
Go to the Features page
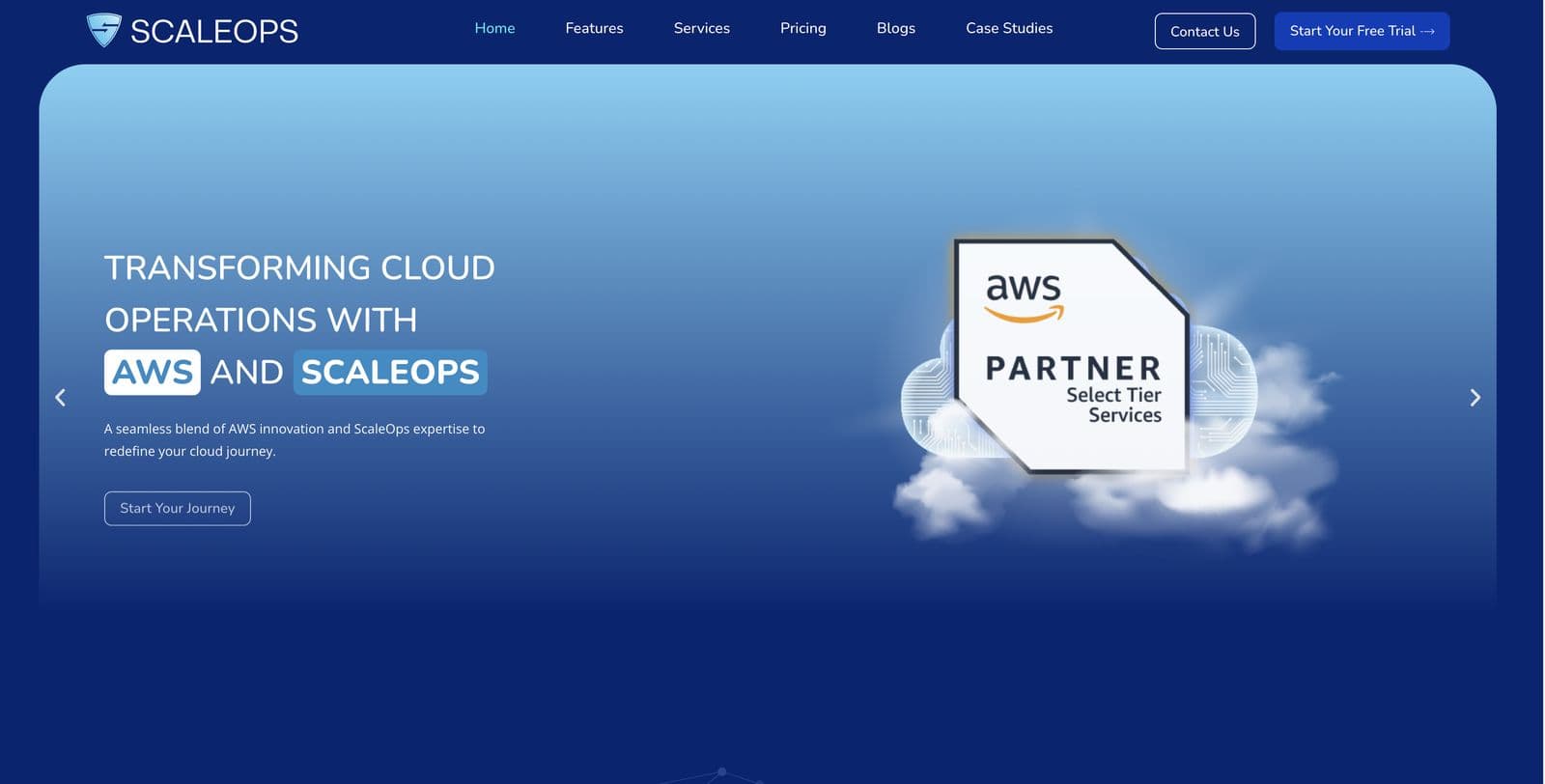click(594, 28)
